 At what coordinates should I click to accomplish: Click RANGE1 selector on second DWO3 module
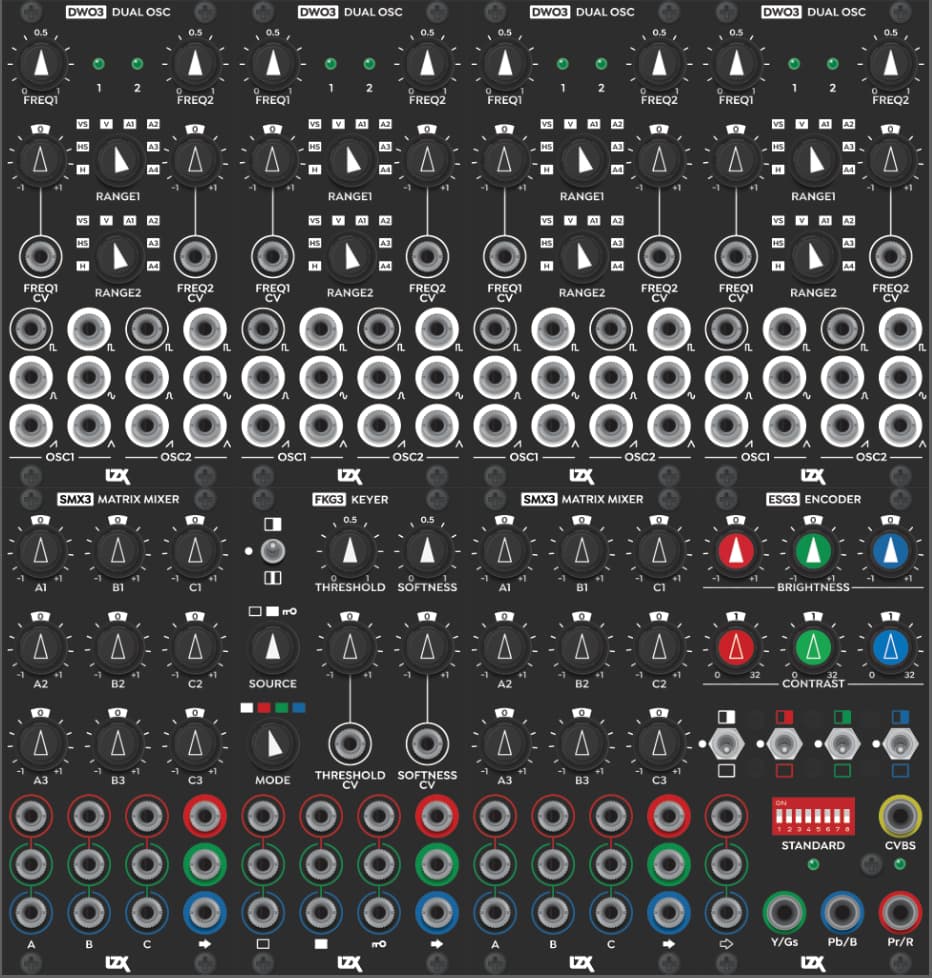350,160
